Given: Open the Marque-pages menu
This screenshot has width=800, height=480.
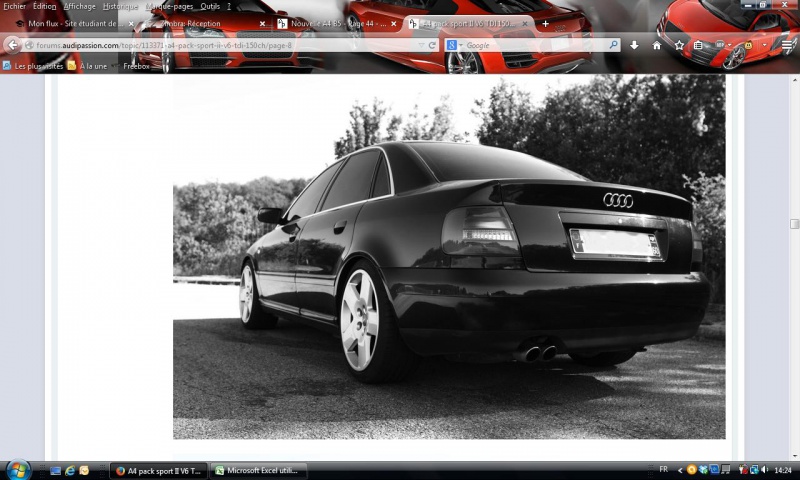Looking at the screenshot, I should coord(169,6).
